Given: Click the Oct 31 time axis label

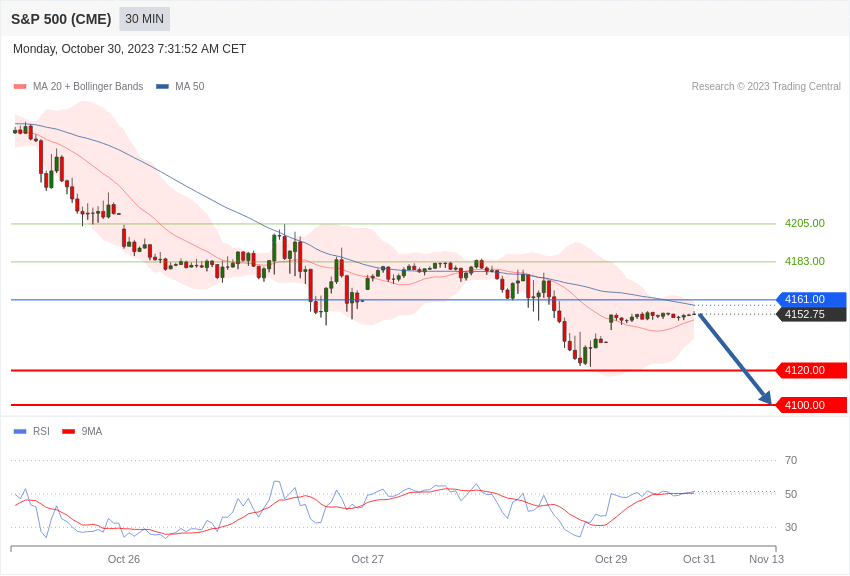Looking at the screenshot, I should [699, 559].
